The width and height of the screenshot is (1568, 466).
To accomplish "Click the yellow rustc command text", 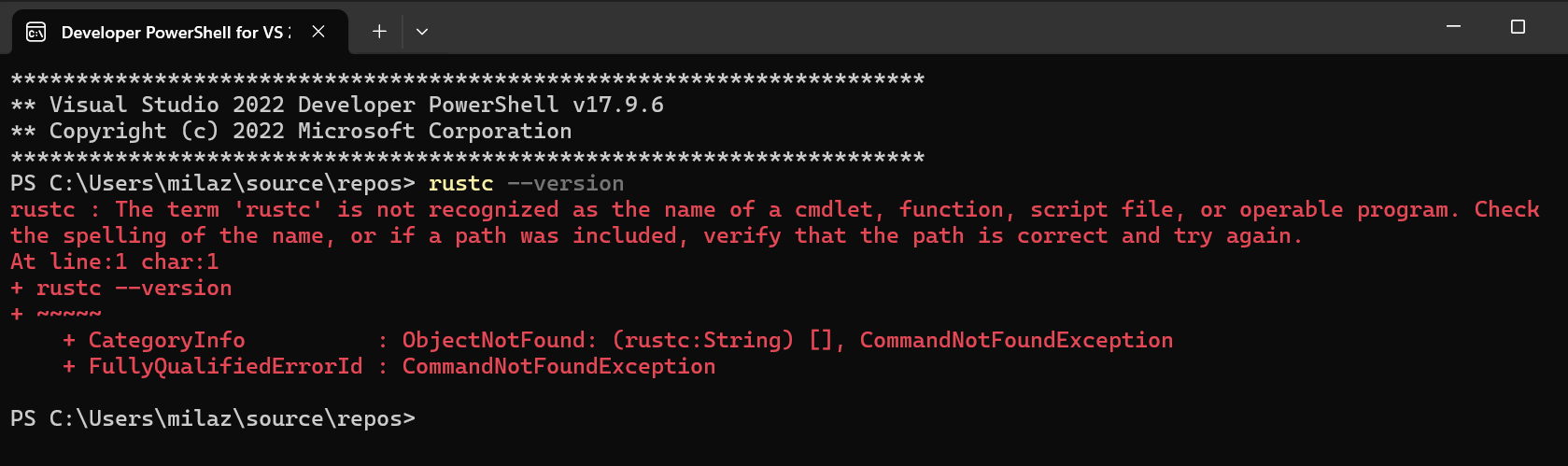I will coord(460,184).
